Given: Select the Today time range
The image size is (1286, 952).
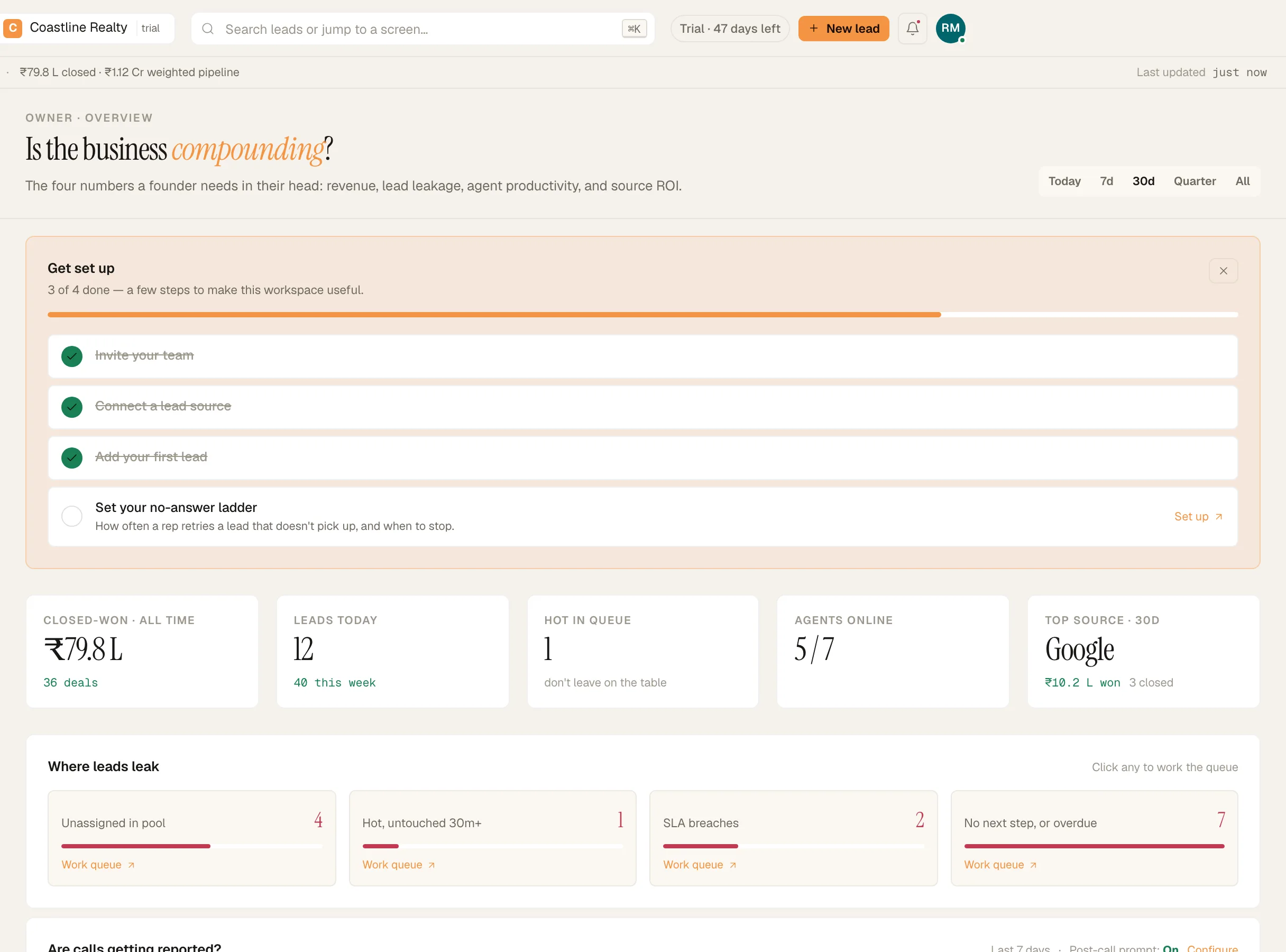Looking at the screenshot, I should point(1064,181).
